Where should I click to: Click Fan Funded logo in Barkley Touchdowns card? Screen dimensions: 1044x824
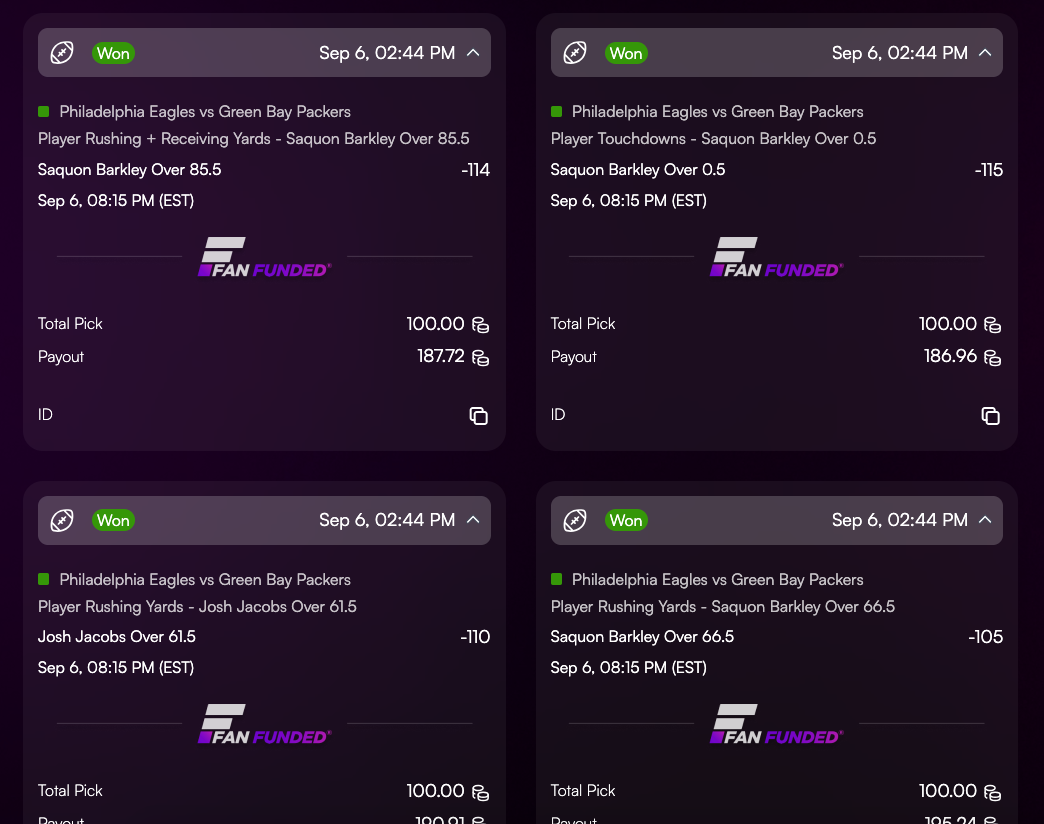coord(776,257)
